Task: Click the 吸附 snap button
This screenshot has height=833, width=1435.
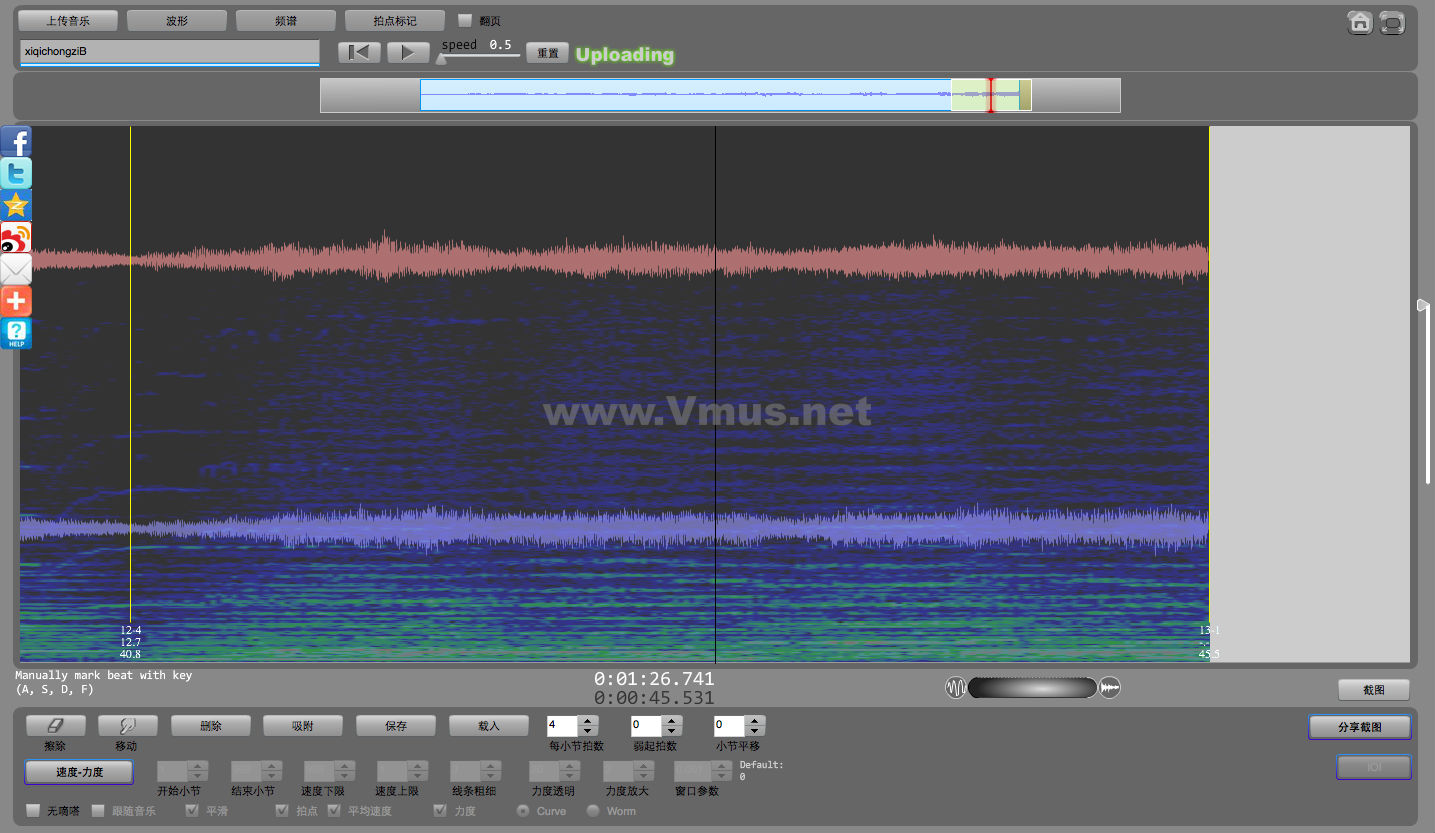Action: point(303,726)
